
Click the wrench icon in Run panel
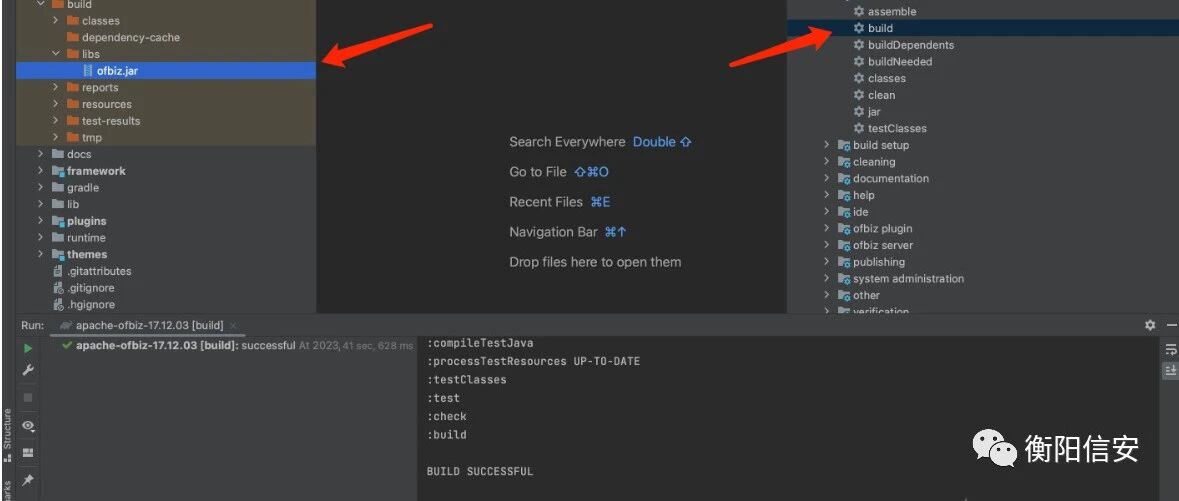coord(28,370)
